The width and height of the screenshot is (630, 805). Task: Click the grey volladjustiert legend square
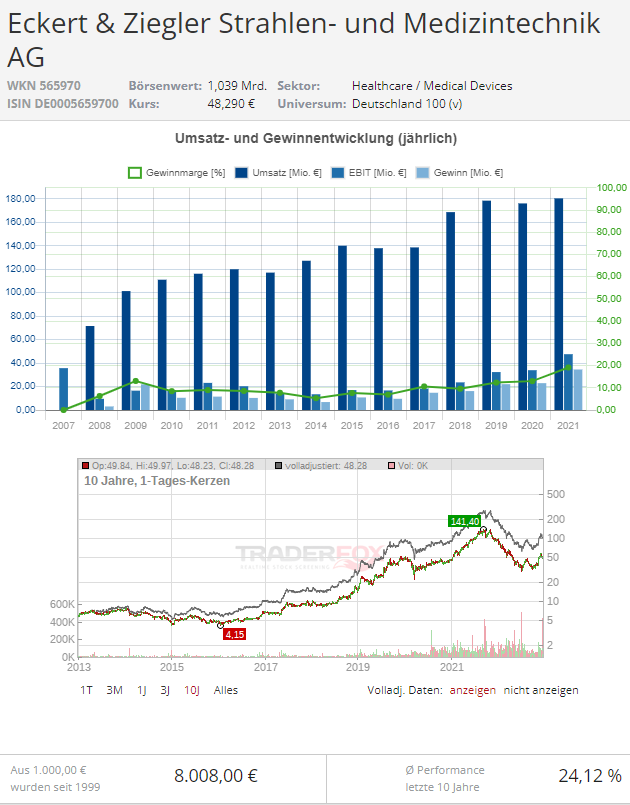click(x=279, y=466)
